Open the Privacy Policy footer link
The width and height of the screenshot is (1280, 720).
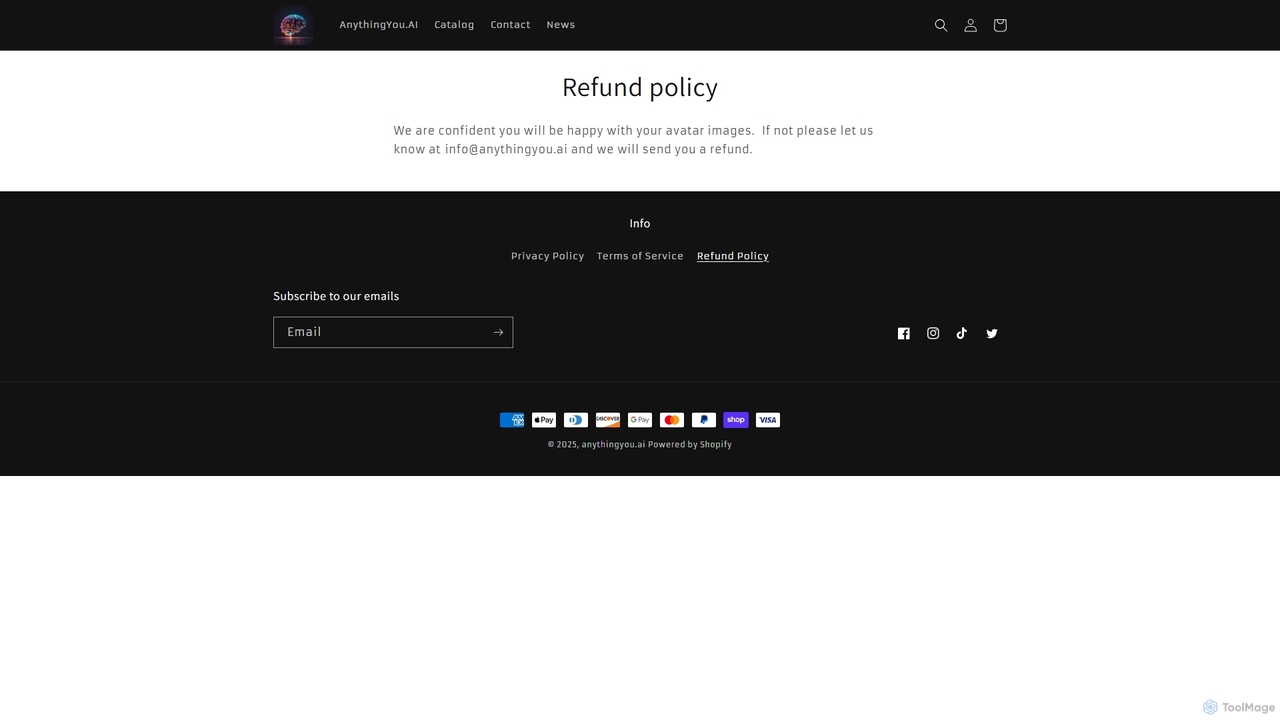point(547,256)
